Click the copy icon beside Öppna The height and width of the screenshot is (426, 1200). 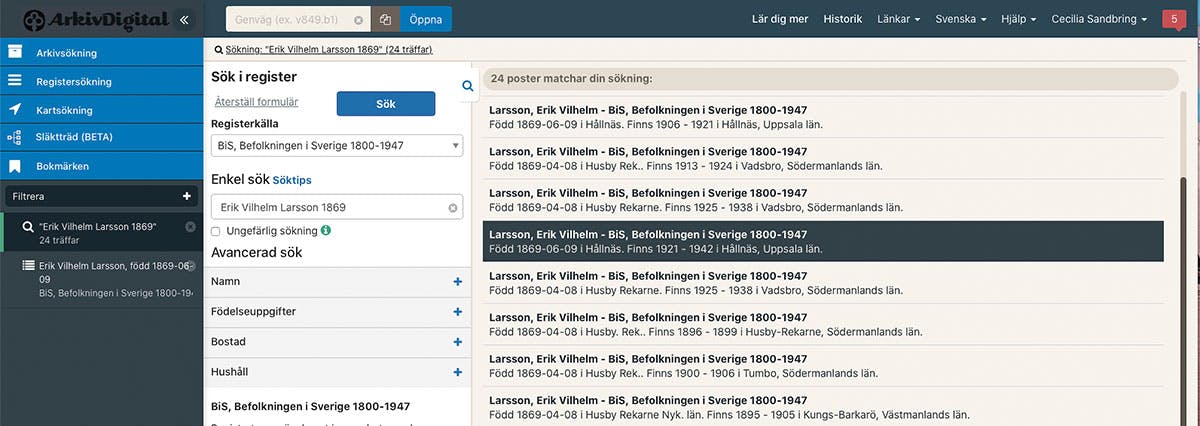point(385,20)
